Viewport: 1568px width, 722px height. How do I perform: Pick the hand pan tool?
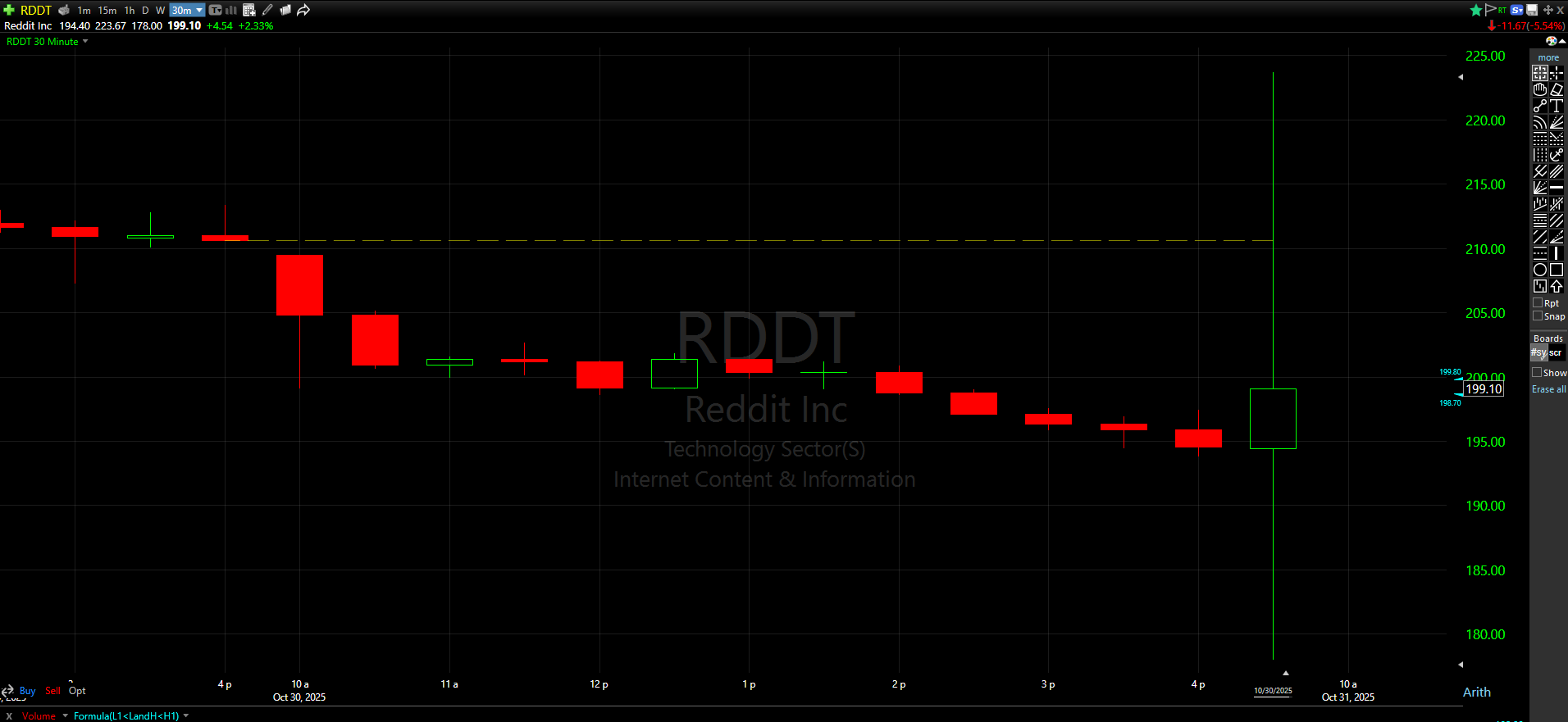pos(1540,89)
